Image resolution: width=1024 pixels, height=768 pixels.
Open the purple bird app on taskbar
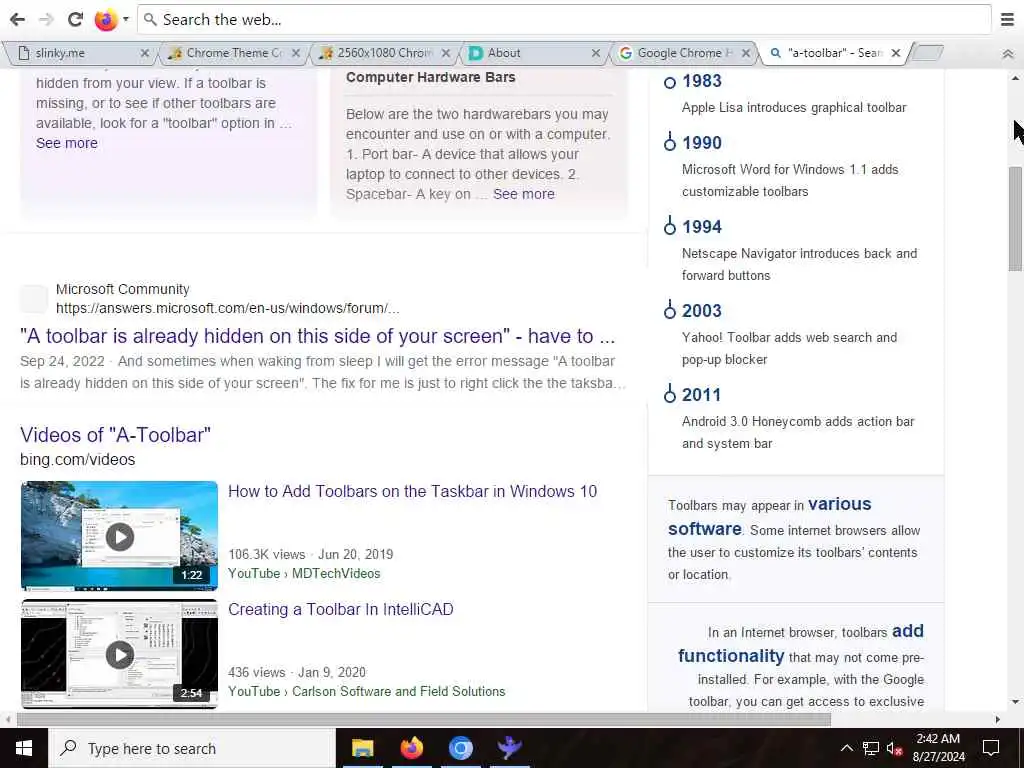[509, 748]
